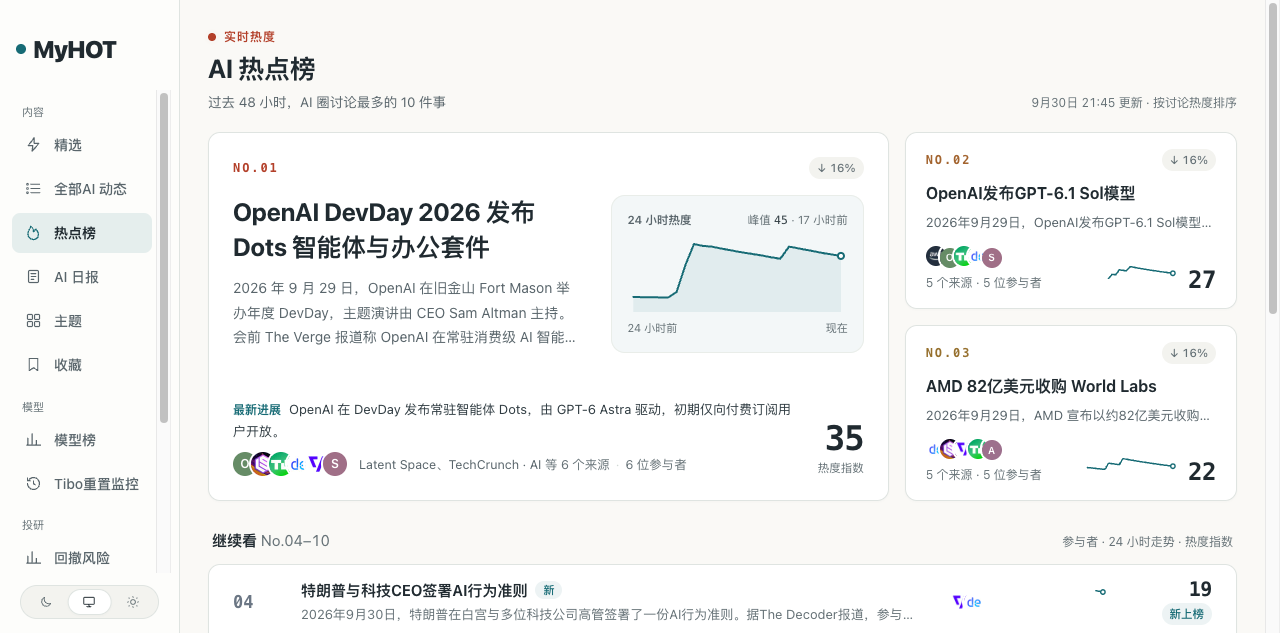The image size is (1280, 633).
Task: Open Tibo重置监控 page
Action: pos(82,484)
